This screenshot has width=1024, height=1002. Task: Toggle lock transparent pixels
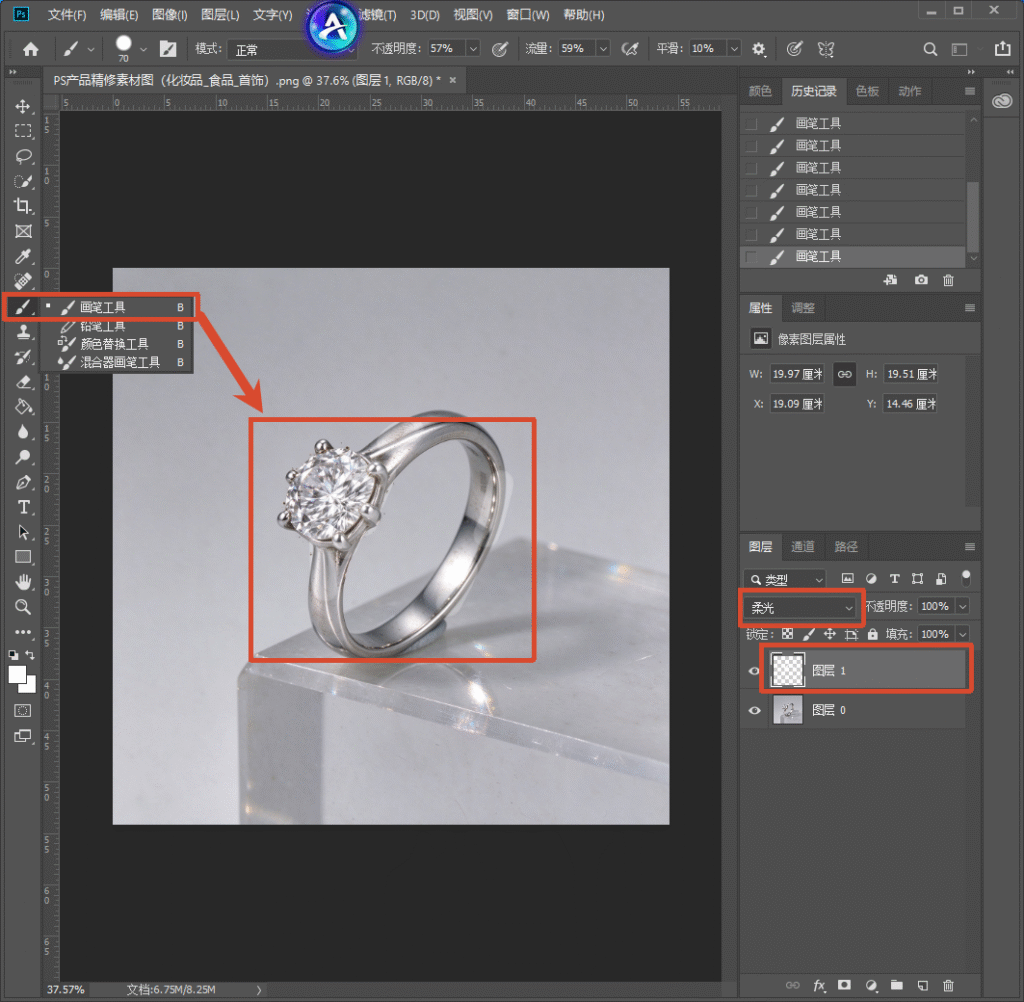tap(788, 634)
